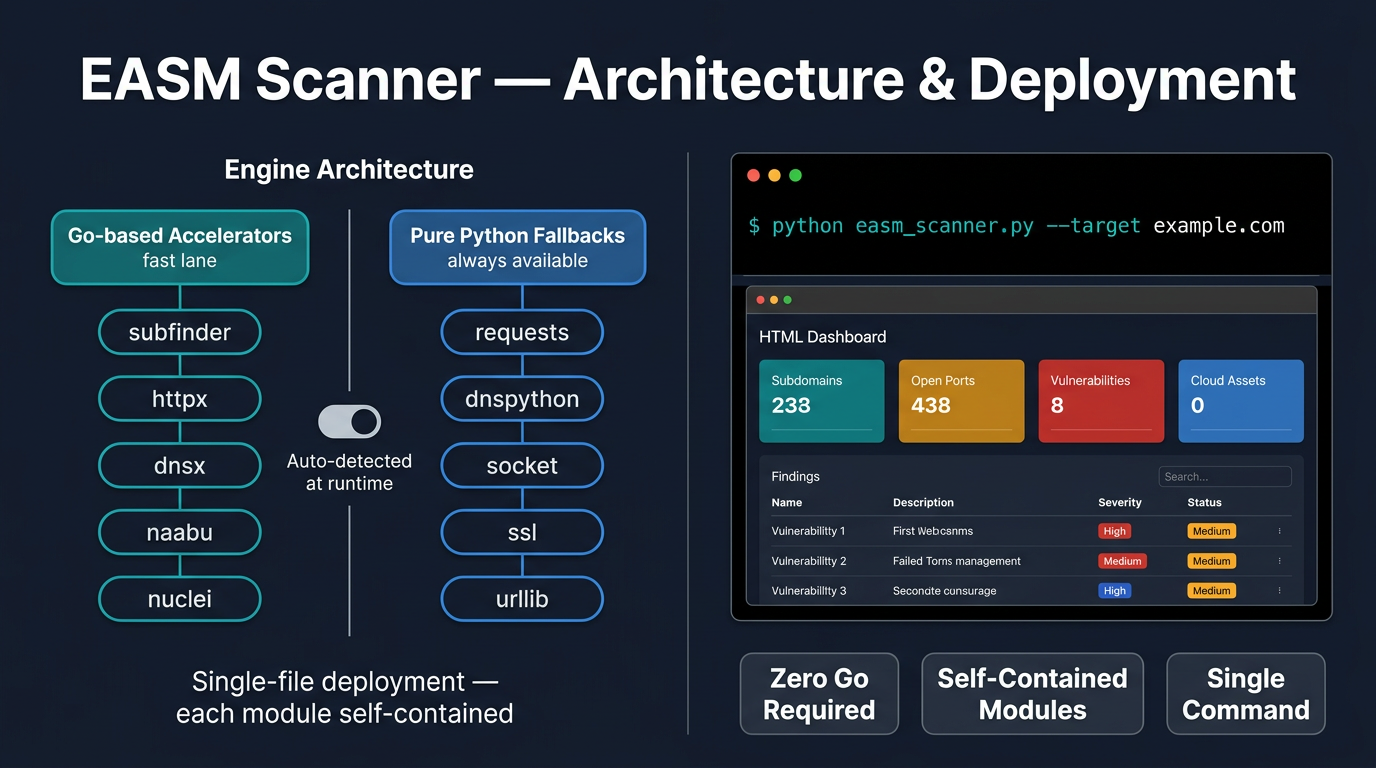Screen dimensions: 1376x768
Task: Sort findings by the Severity column header
Action: pos(1120,503)
